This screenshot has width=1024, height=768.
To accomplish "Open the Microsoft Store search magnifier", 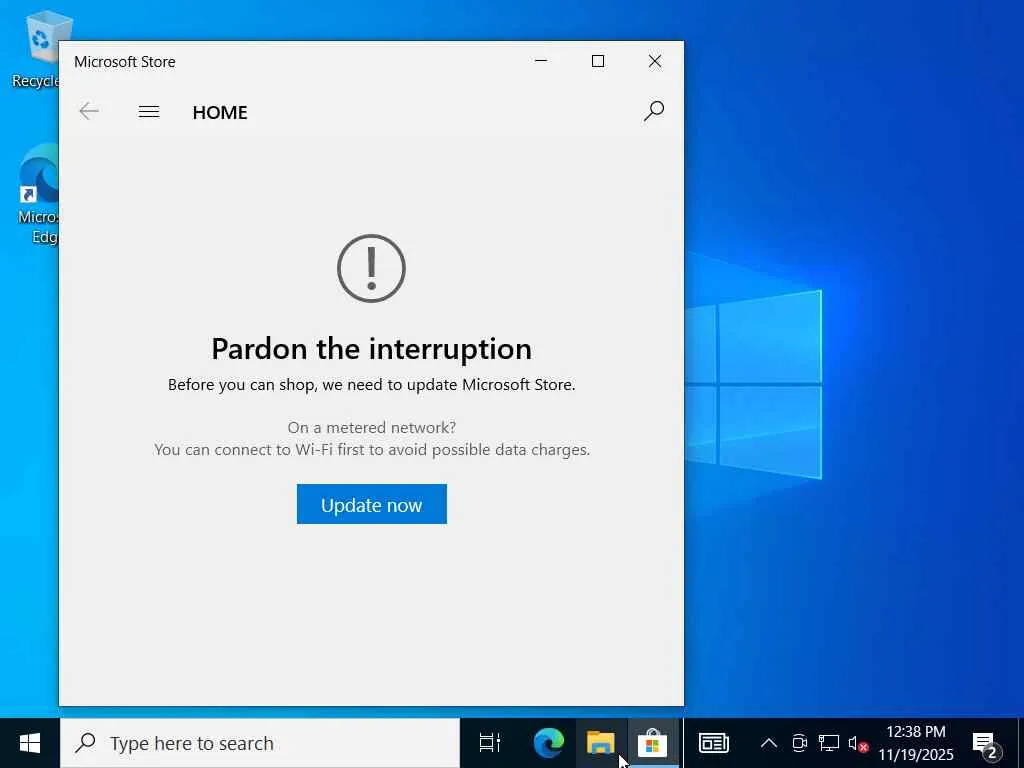I will [653, 111].
